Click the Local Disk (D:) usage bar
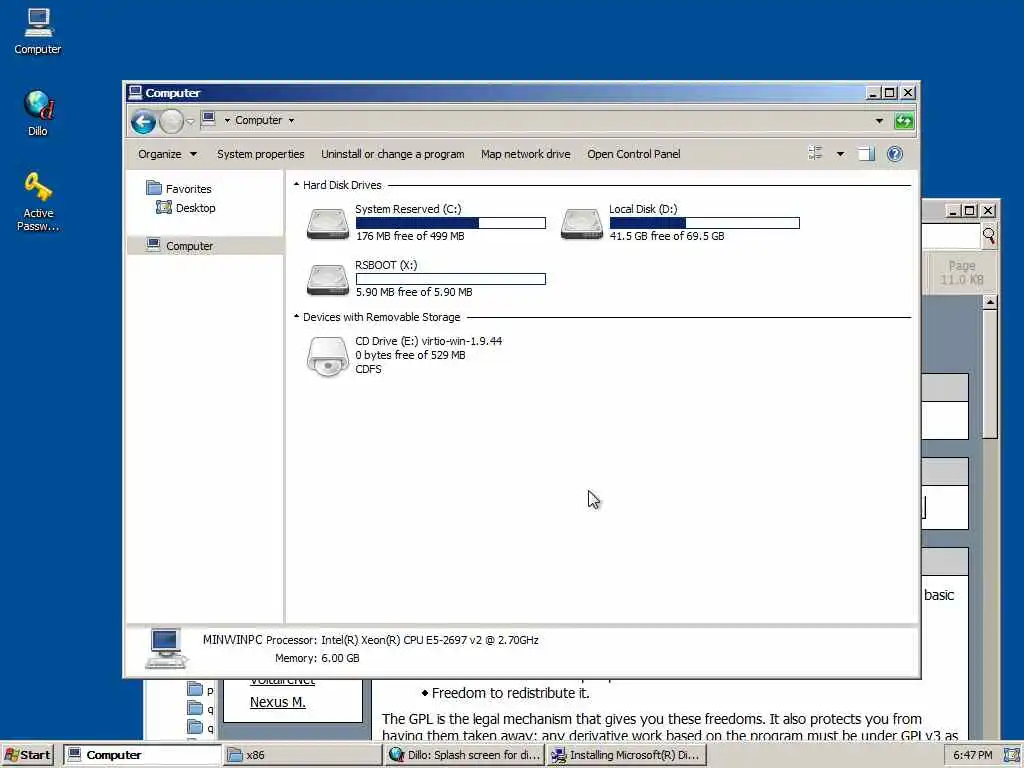 pos(705,223)
